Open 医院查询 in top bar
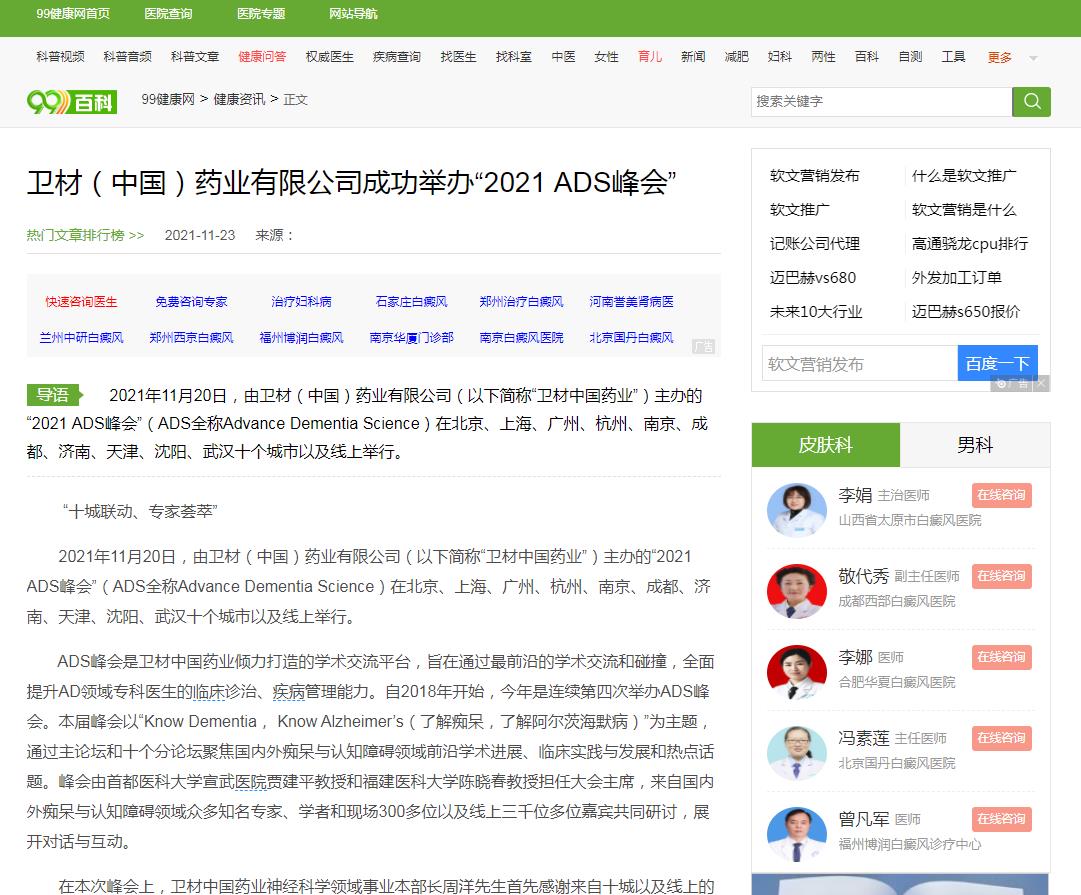 click(168, 14)
